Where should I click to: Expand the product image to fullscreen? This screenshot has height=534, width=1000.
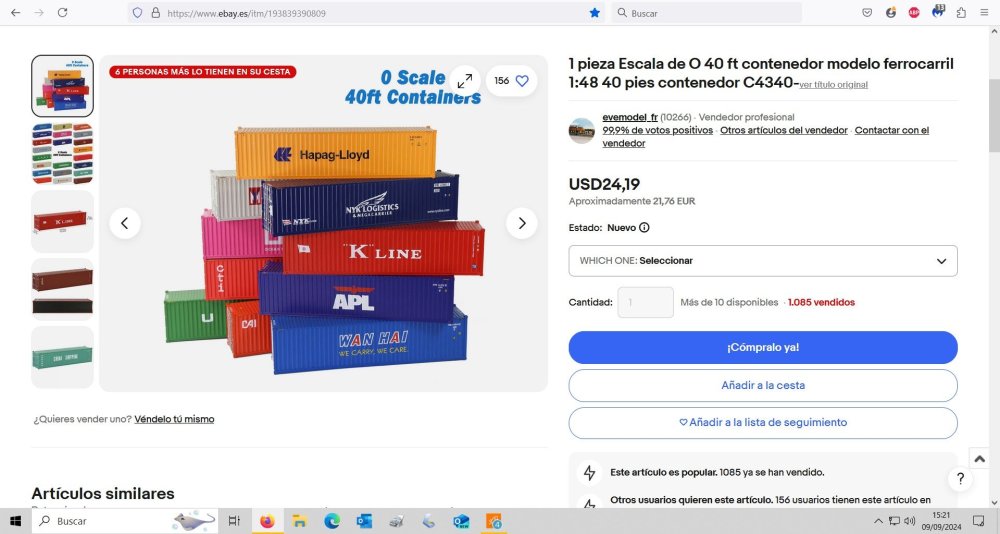pyautogui.click(x=465, y=81)
